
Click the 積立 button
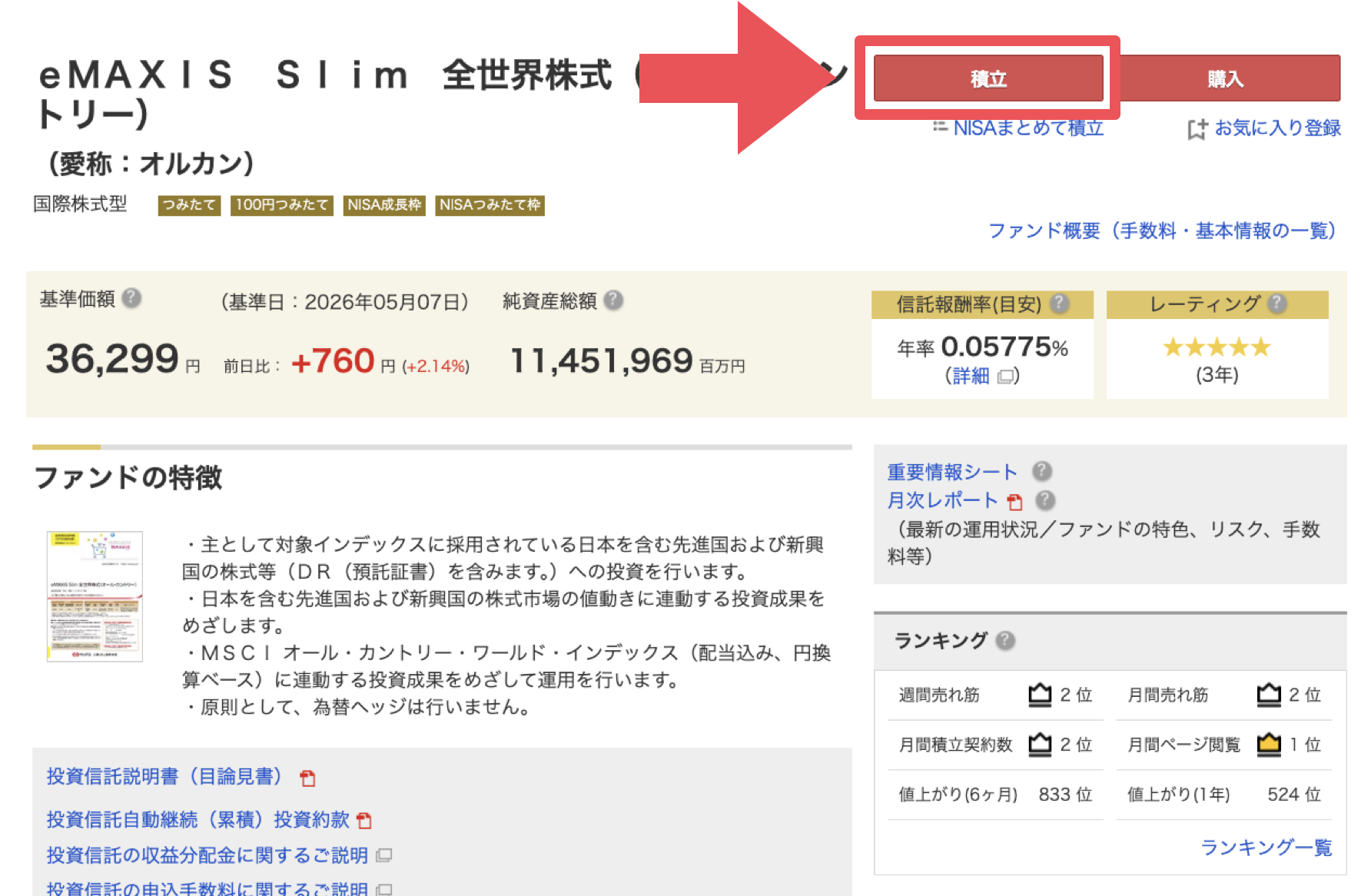988,78
